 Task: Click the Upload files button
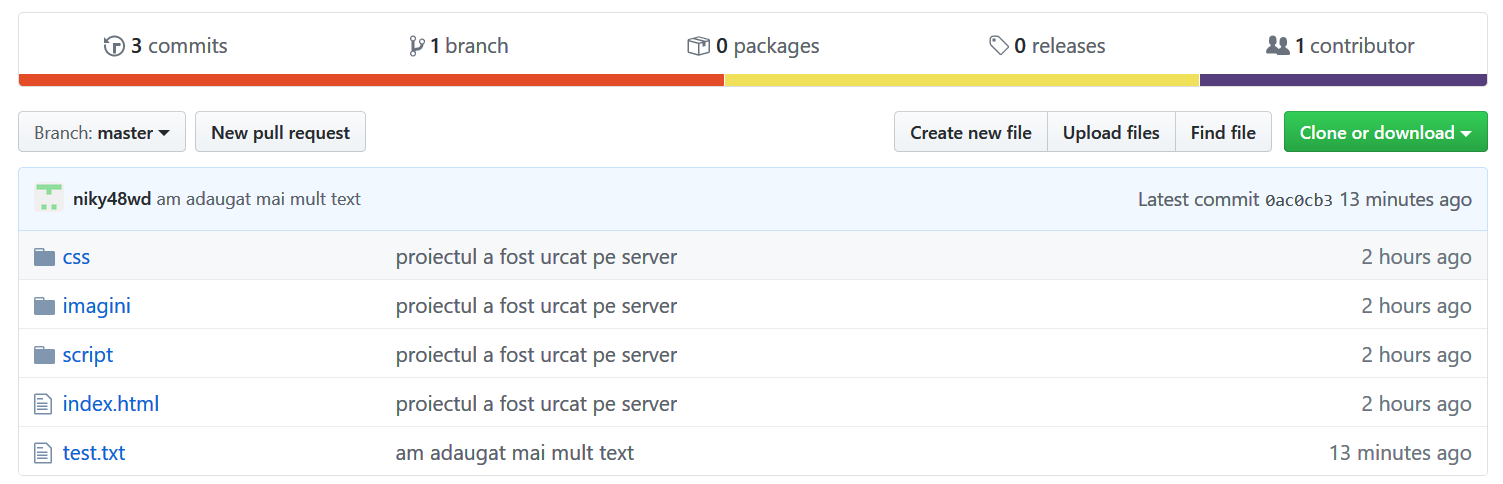tap(1111, 132)
